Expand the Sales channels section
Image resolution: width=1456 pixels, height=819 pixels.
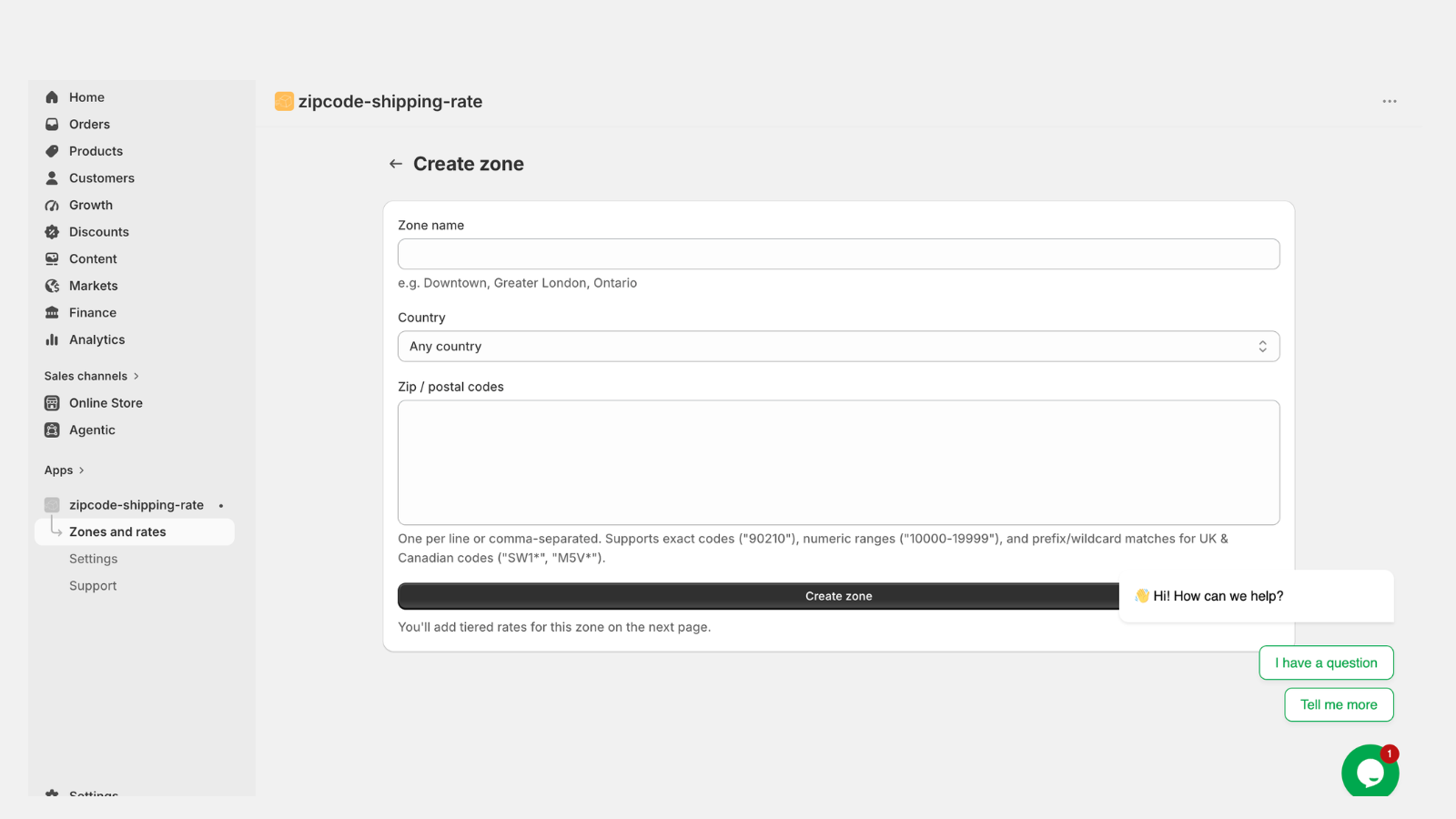pos(92,376)
